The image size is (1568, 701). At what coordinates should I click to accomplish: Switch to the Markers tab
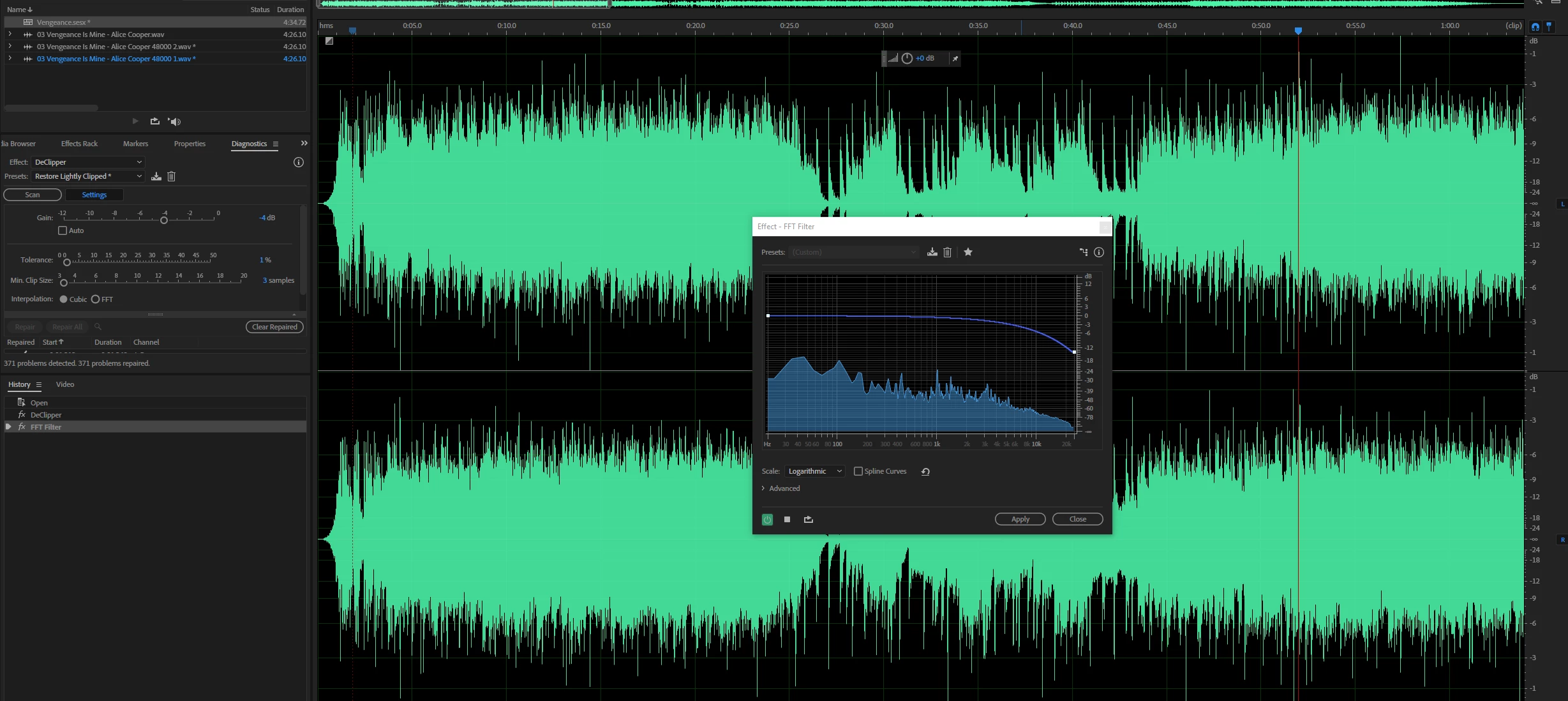pos(135,144)
